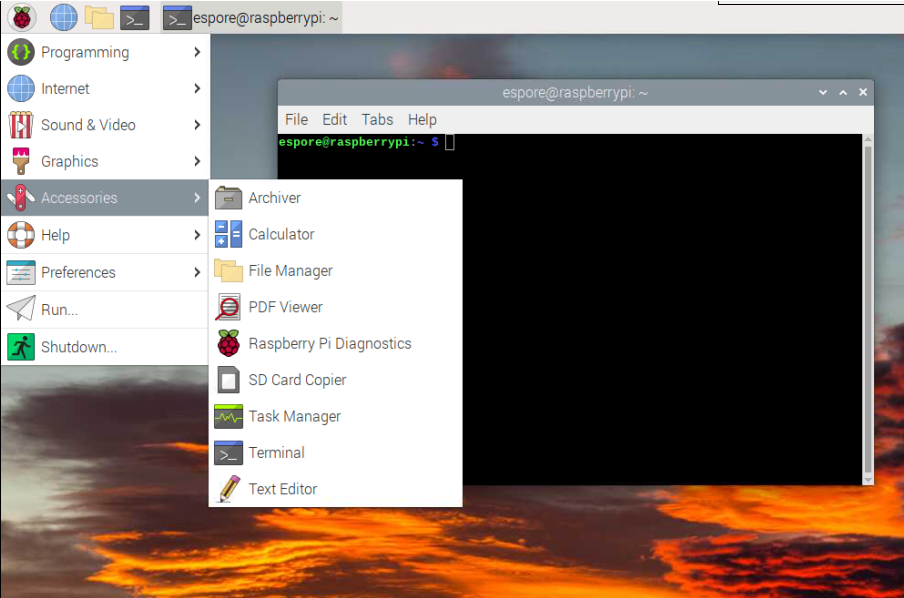Expand the Graphics submenu arrow
The height and width of the screenshot is (598, 904).
(x=197, y=161)
